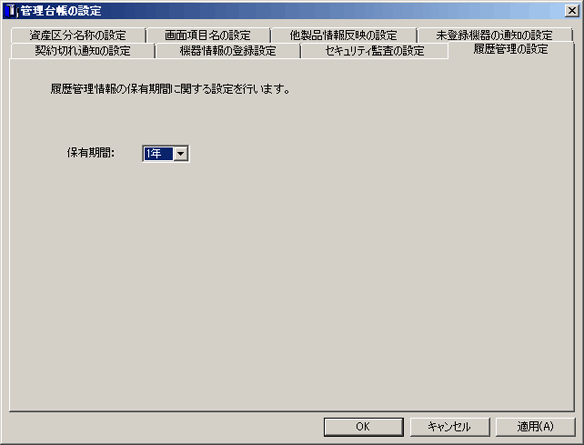Viewport: 584px width, 445px height.
Task: Click the application icon in the title bar
Action: pyautogui.click(x=11, y=11)
